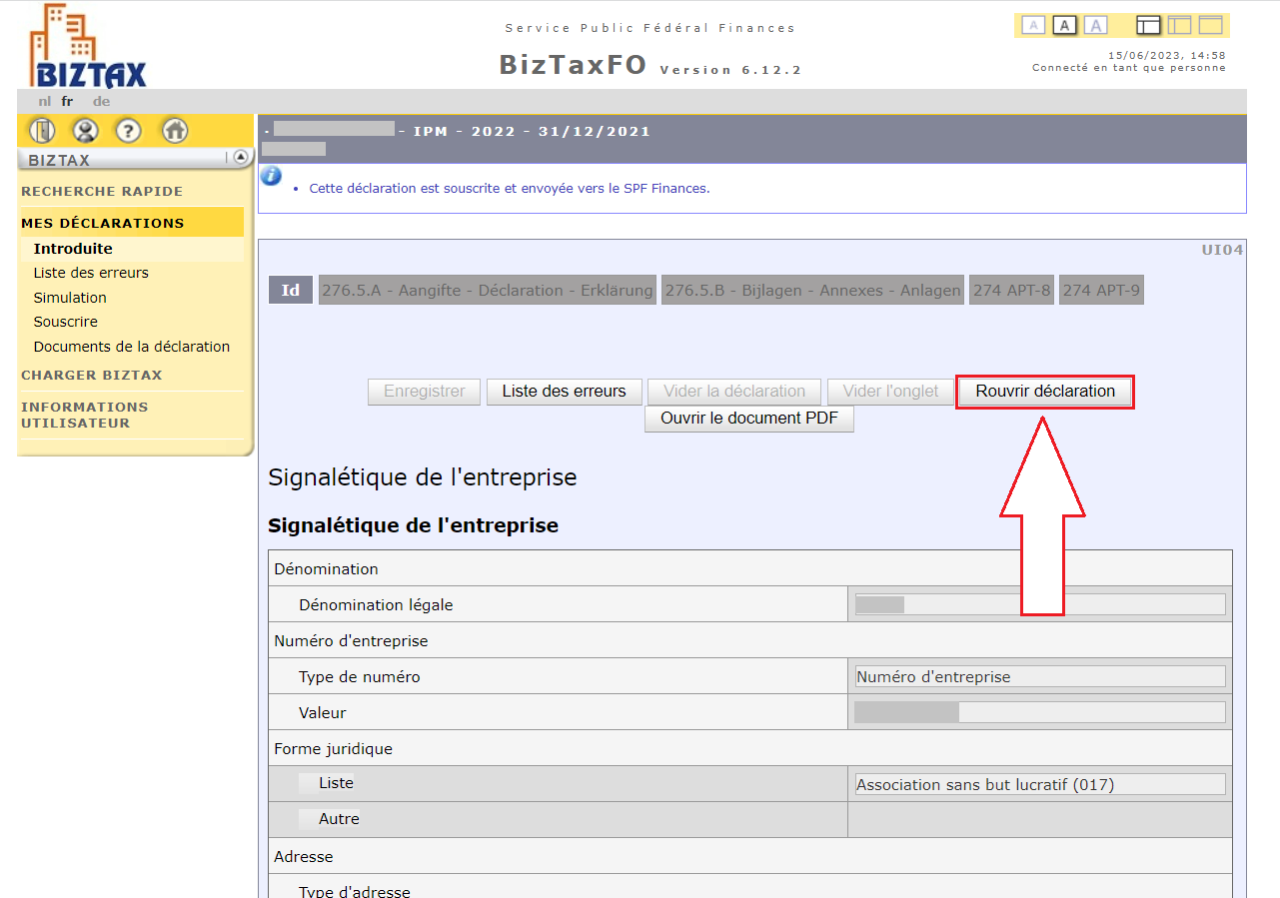Click the declaration submitted message text
The height and width of the screenshot is (898, 1280).
(509, 188)
